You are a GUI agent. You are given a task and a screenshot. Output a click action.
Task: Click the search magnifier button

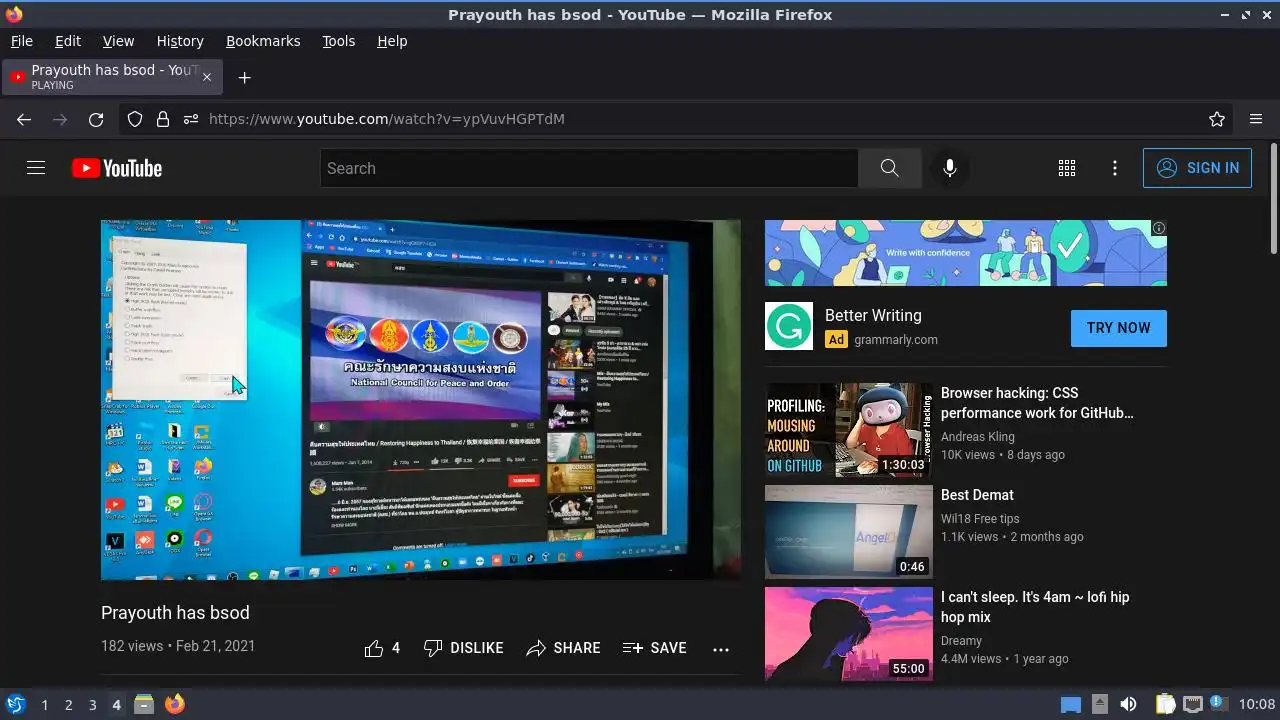[889, 168]
